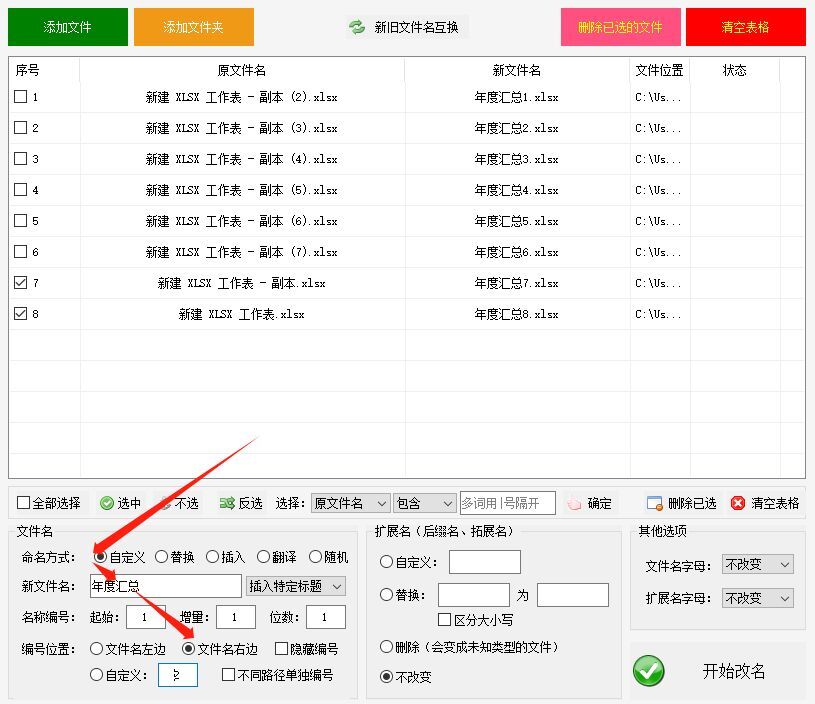The width and height of the screenshot is (815, 704).
Task: Select the 随机 naming mode radio
Action: point(315,557)
